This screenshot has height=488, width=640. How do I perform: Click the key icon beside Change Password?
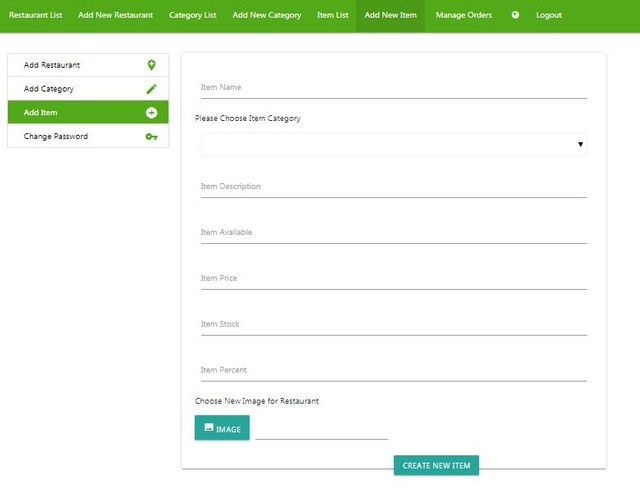(151, 137)
